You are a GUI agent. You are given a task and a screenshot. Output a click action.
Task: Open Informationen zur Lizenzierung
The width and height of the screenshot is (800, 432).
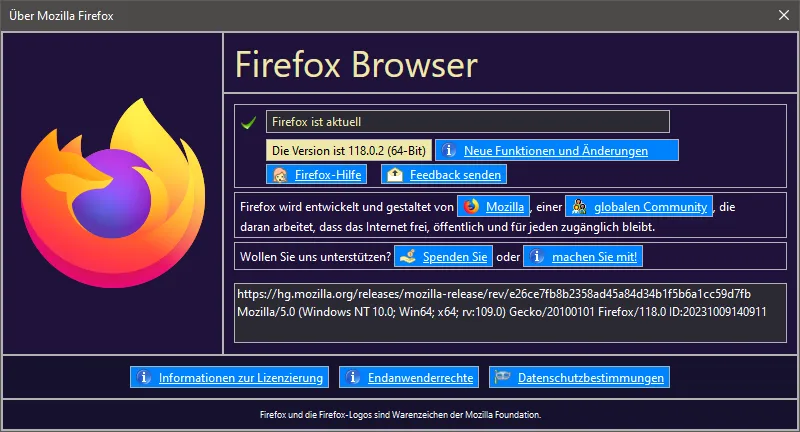point(229,377)
